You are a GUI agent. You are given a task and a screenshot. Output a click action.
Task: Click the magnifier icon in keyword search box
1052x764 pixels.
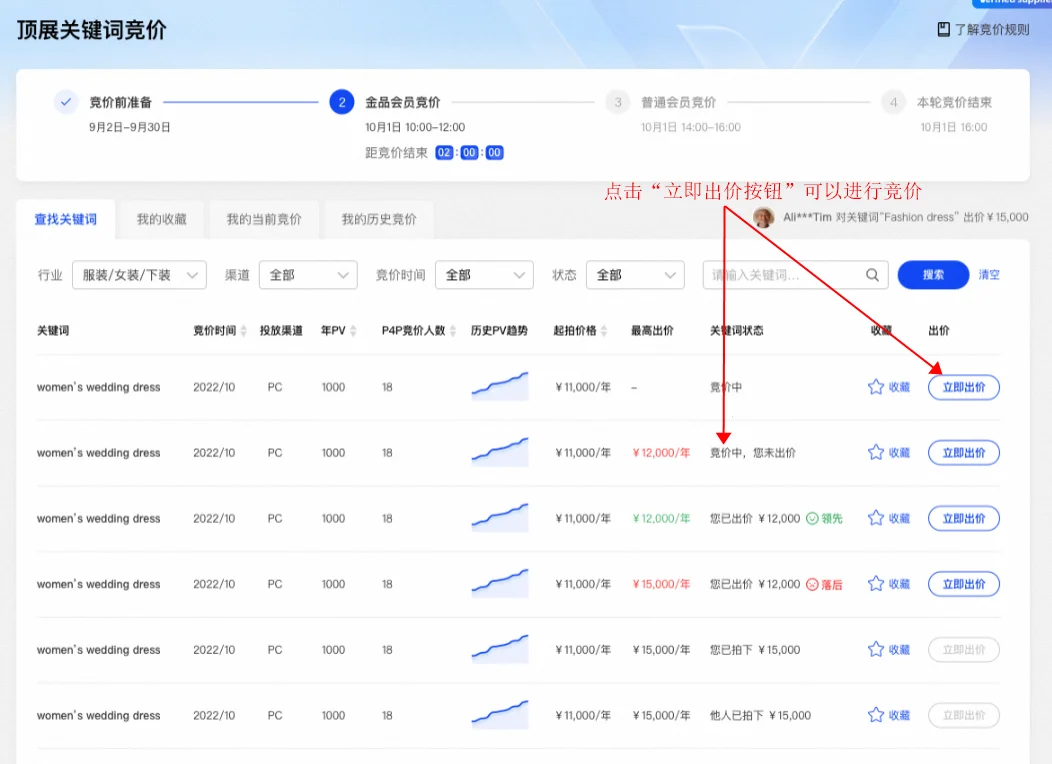[x=872, y=275]
